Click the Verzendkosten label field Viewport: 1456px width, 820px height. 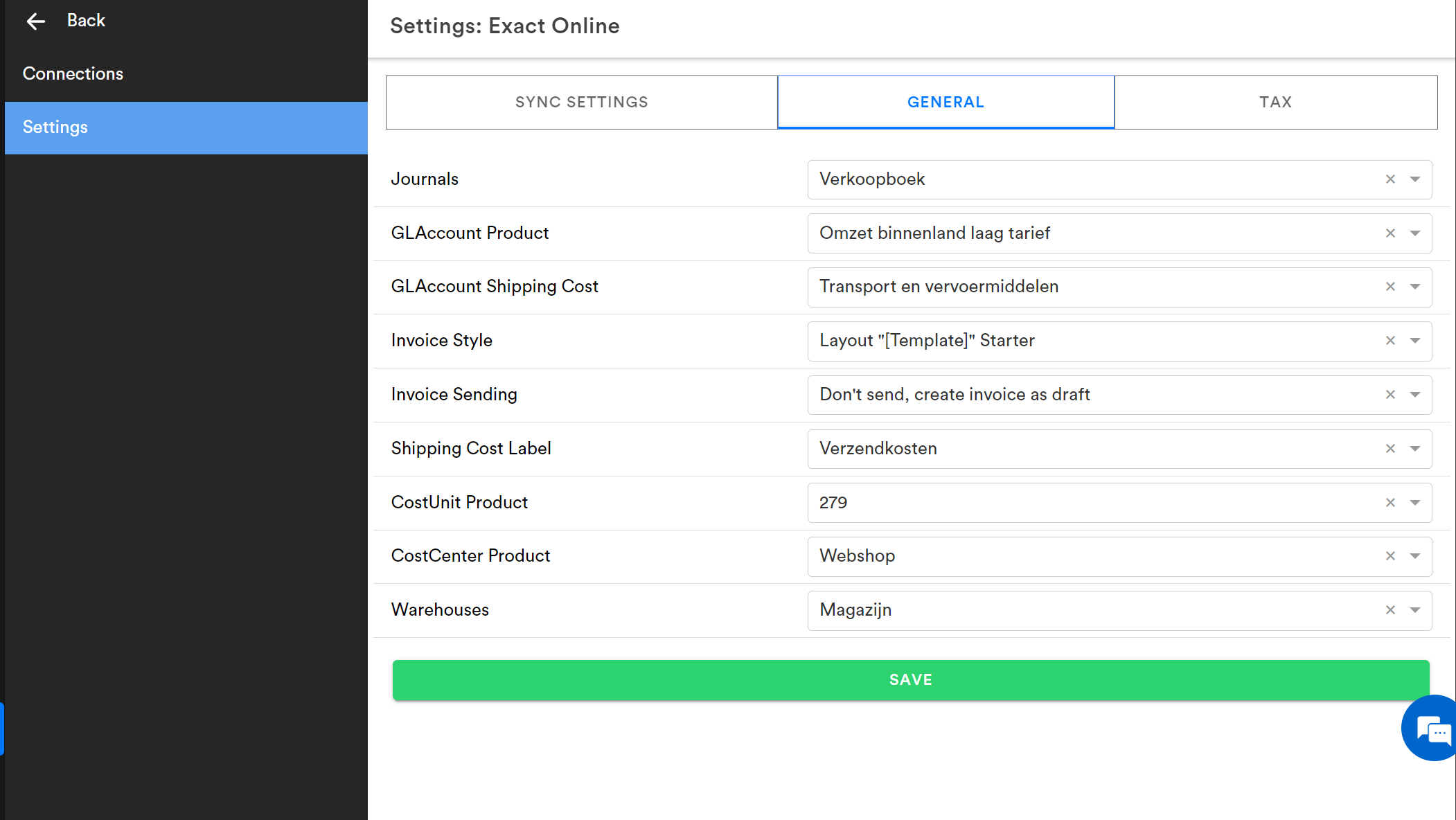pyautogui.click(x=1119, y=449)
